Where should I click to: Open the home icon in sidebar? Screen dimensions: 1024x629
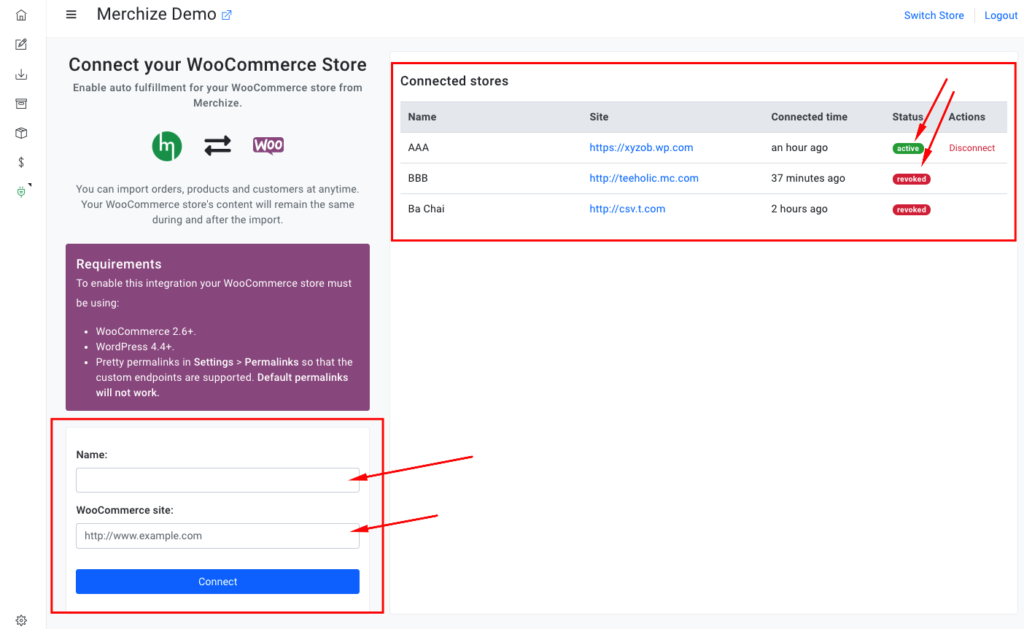(x=21, y=14)
